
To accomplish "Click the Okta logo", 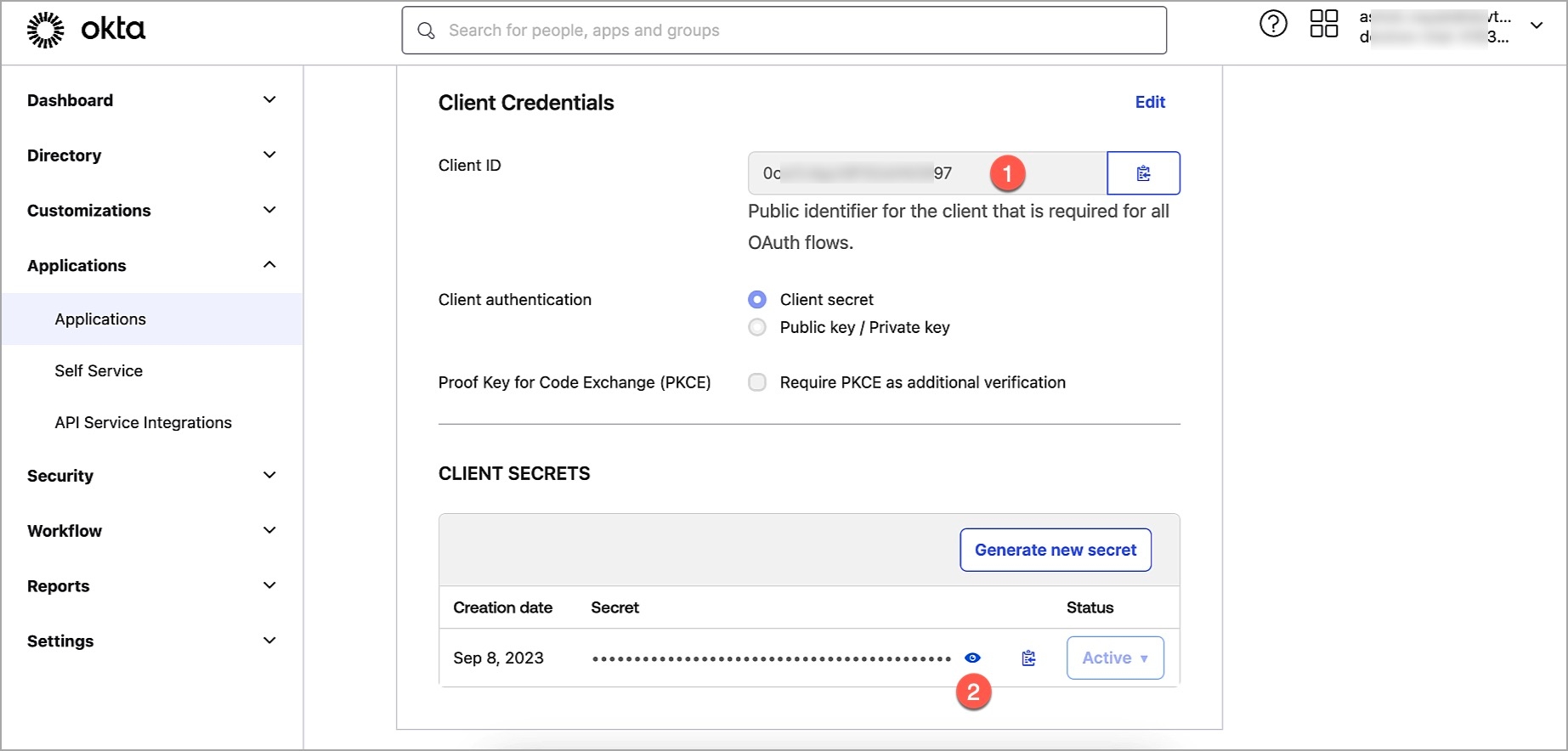I will point(86,30).
